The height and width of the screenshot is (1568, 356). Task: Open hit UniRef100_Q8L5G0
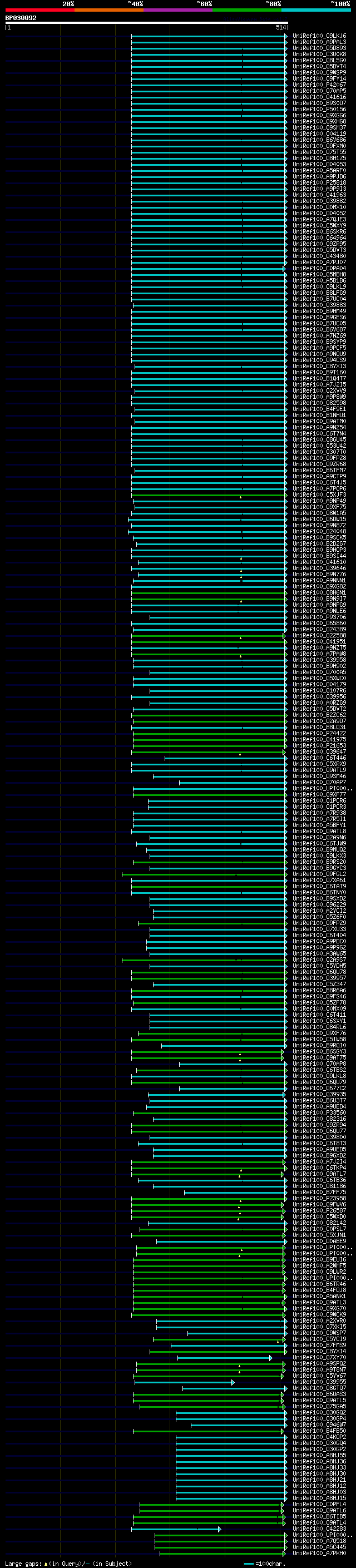coord(319,60)
